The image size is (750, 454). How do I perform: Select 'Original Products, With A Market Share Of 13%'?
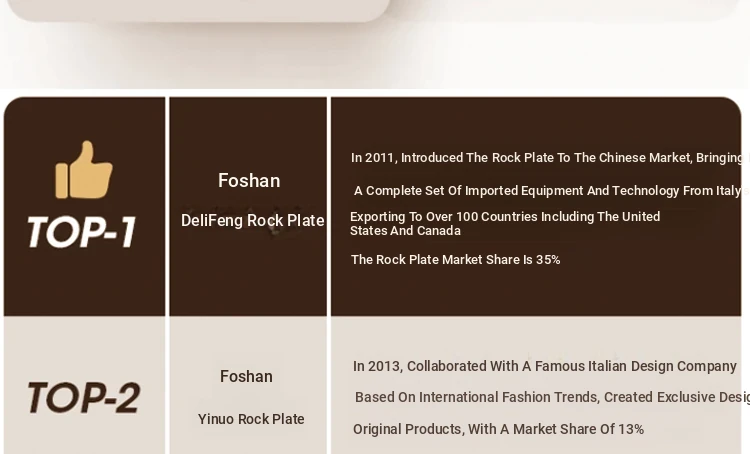[x=498, y=429]
